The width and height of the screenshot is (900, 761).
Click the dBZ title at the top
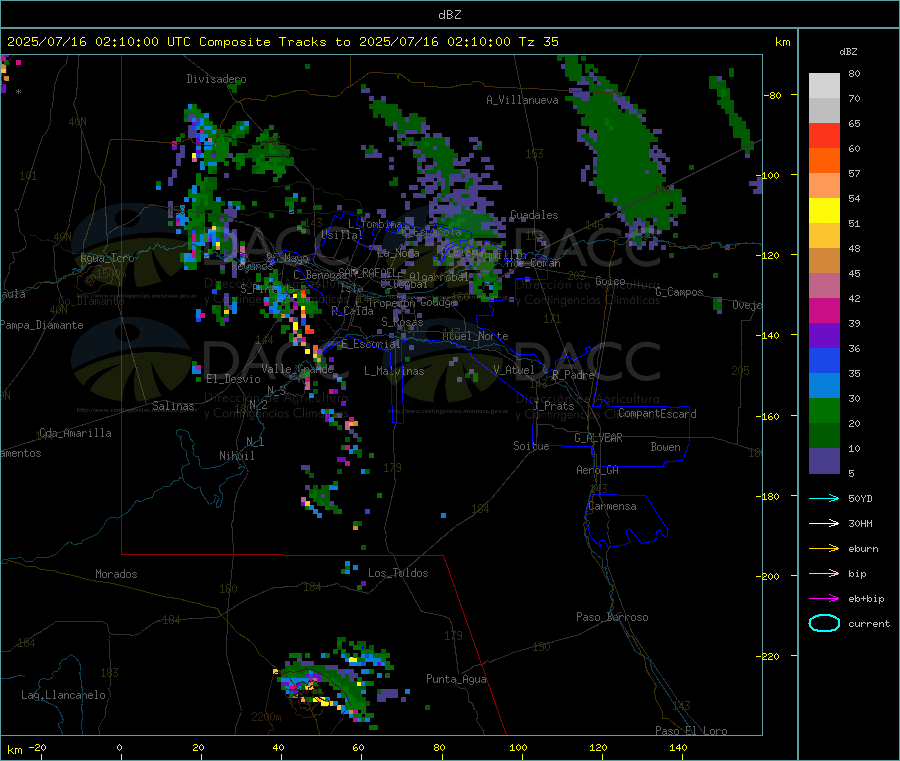pyautogui.click(x=449, y=15)
